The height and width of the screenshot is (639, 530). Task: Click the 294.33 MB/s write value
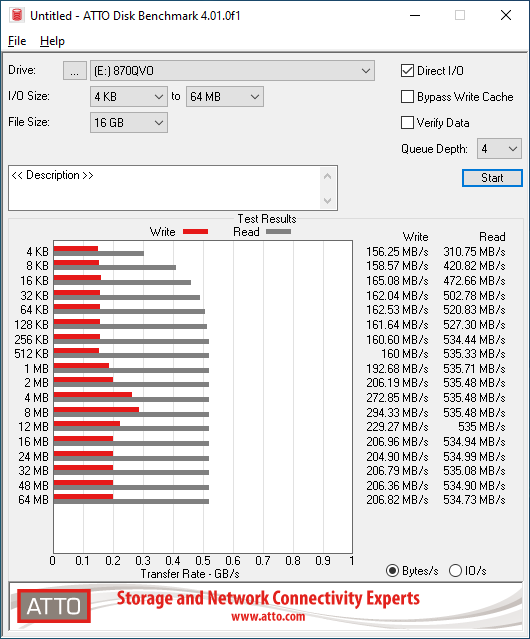(x=397, y=413)
